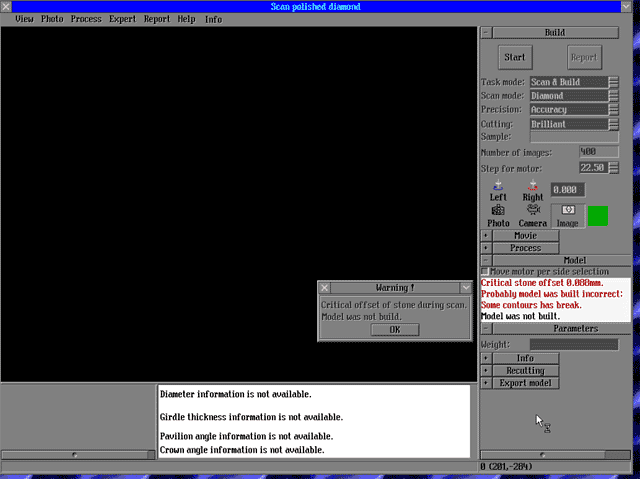Viewport: 640px width, 479px height.
Task: Select the Image view icon
Action: 567,214
